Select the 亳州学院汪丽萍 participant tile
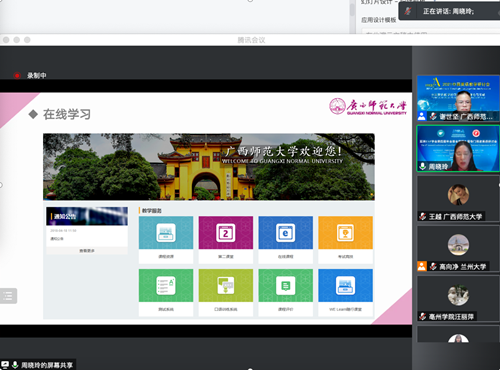500x370 pixels. pyautogui.click(x=458, y=299)
